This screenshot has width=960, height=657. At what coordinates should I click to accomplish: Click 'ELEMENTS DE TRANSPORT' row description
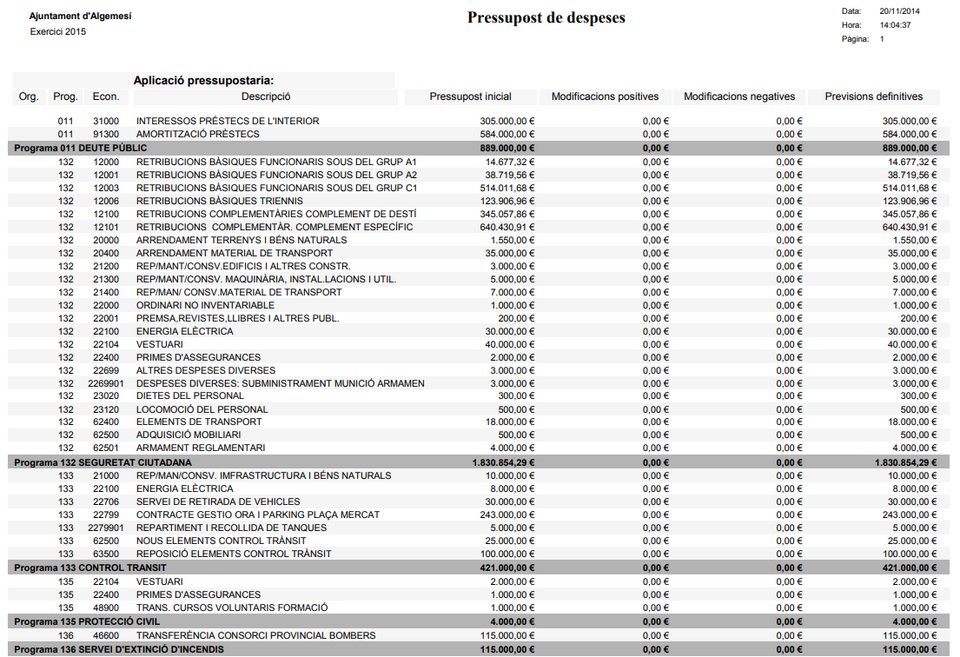click(199, 422)
